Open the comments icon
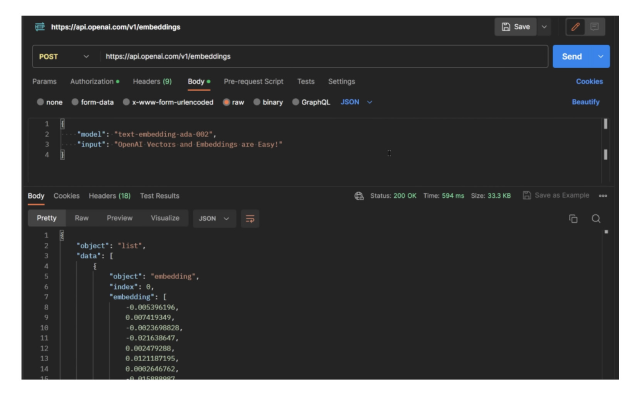 pyautogui.click(x=594, y=27)
